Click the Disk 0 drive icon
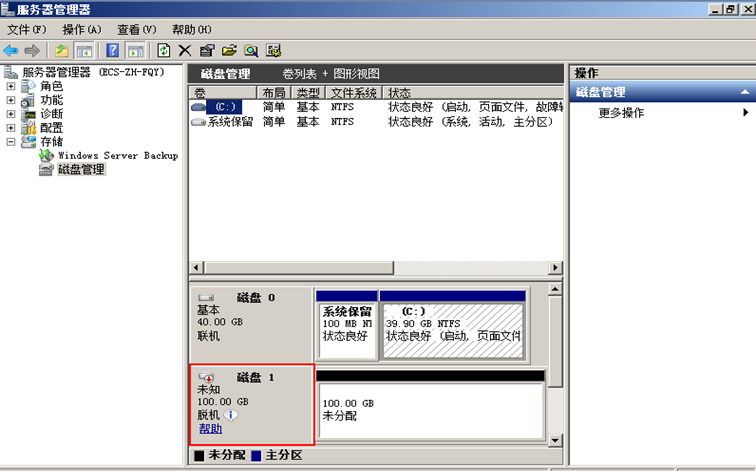756x471 pixels. click(x=206, y=297)
